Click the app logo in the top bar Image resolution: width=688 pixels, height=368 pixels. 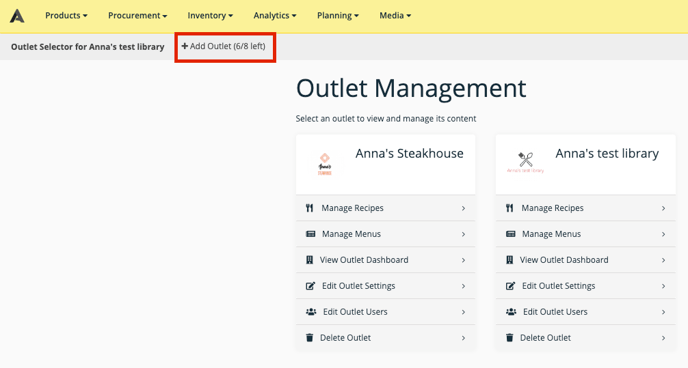tap(17, 16)
